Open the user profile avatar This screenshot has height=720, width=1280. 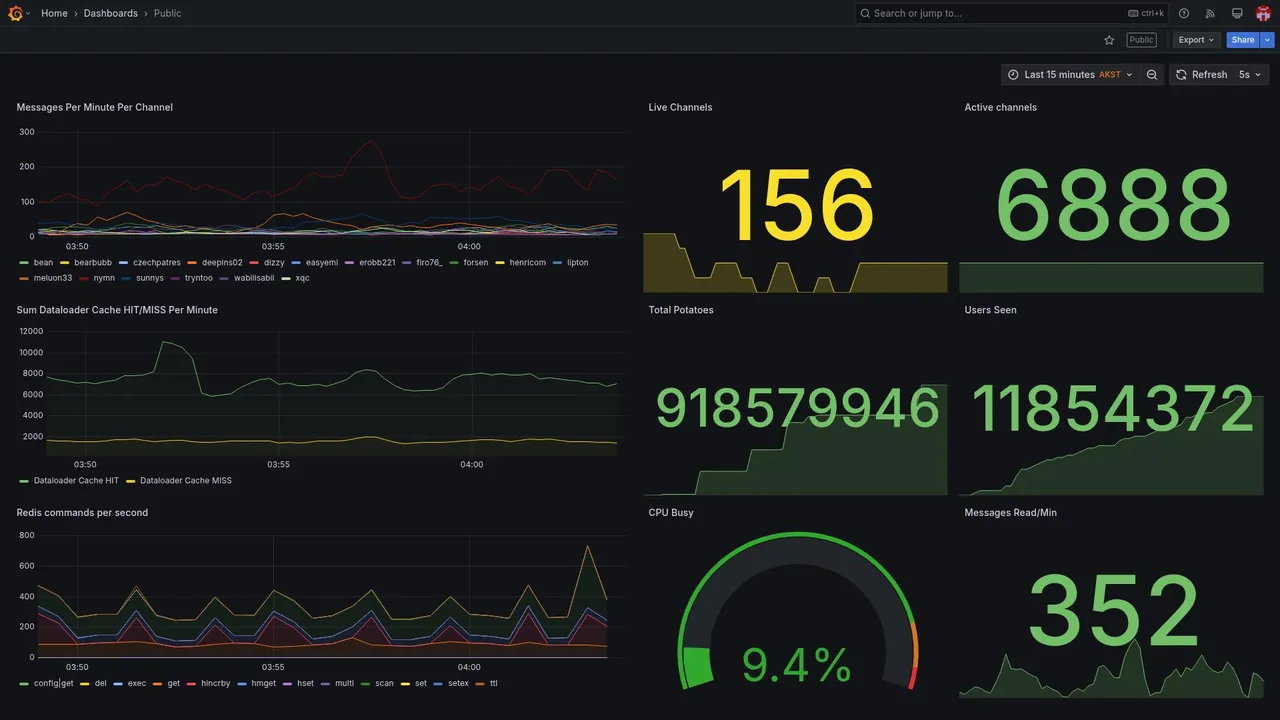[x=1263, y=13]
